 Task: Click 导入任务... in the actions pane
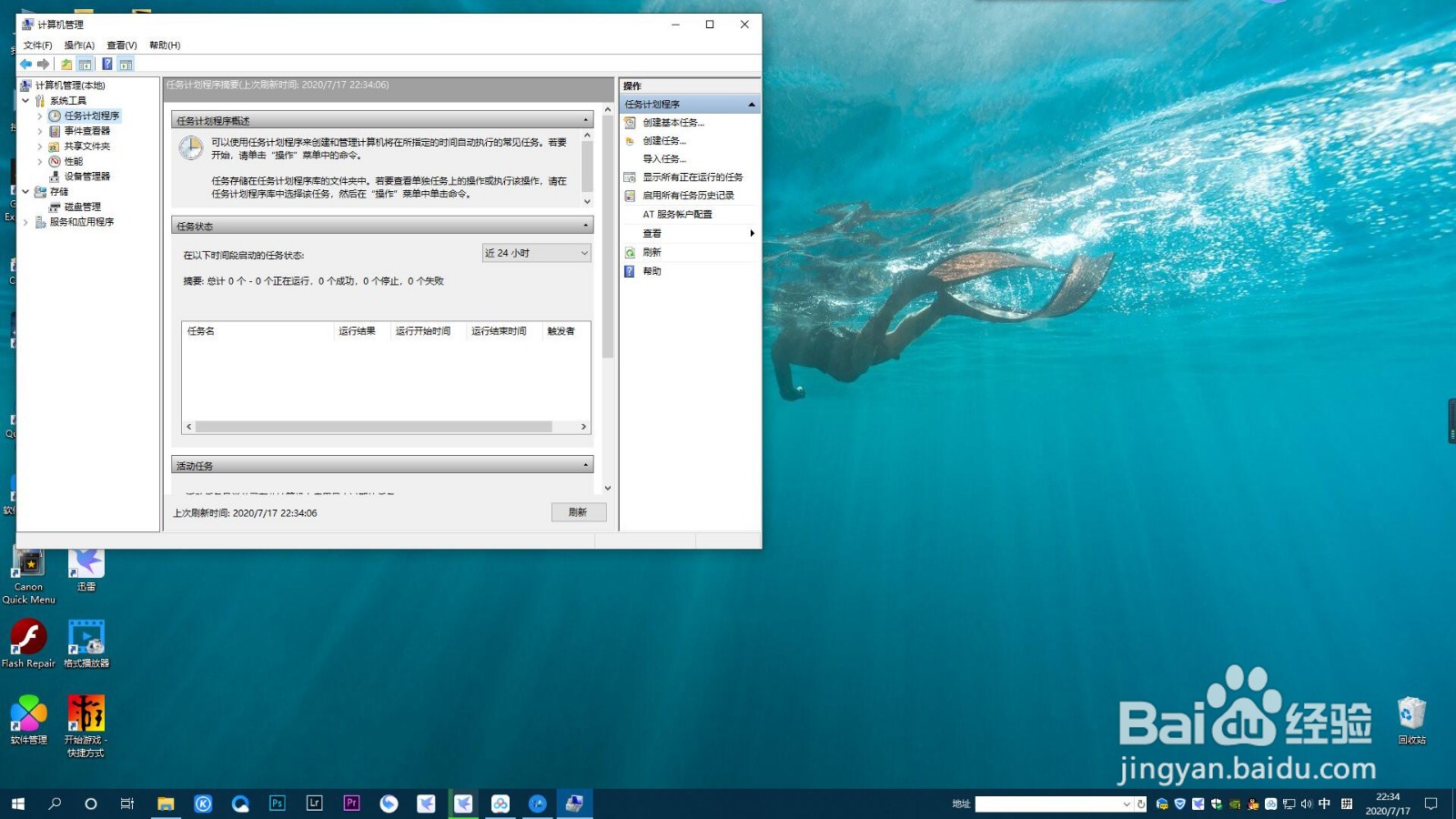click(x=664, y=159)
